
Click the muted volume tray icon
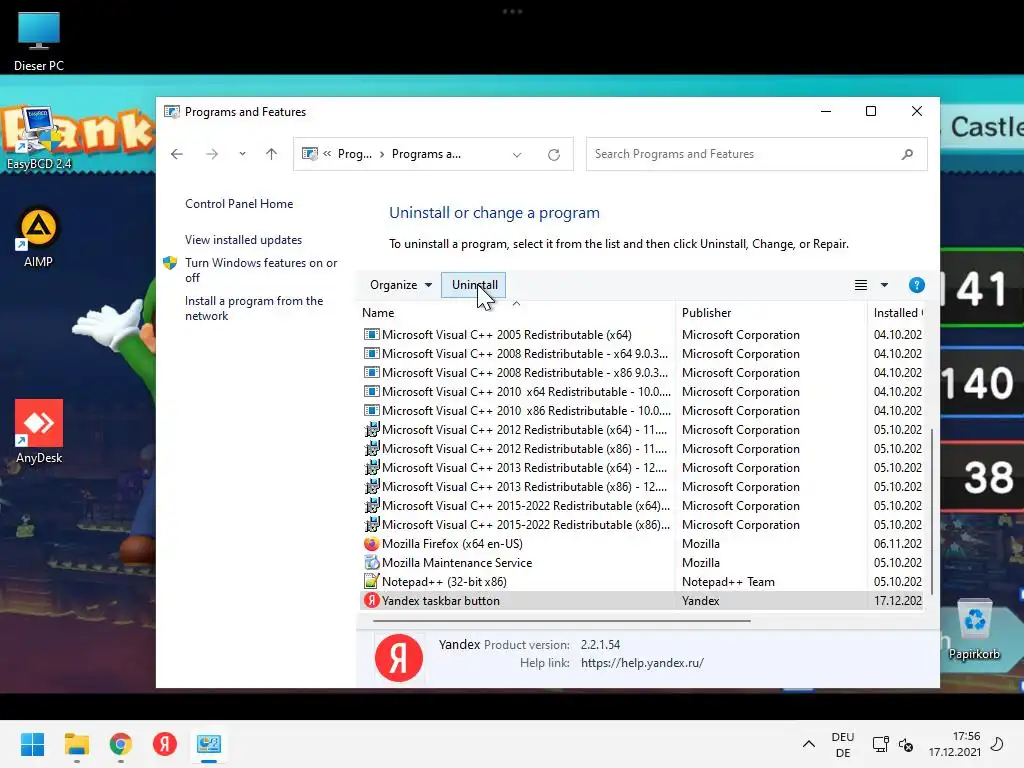pos(906,744)
